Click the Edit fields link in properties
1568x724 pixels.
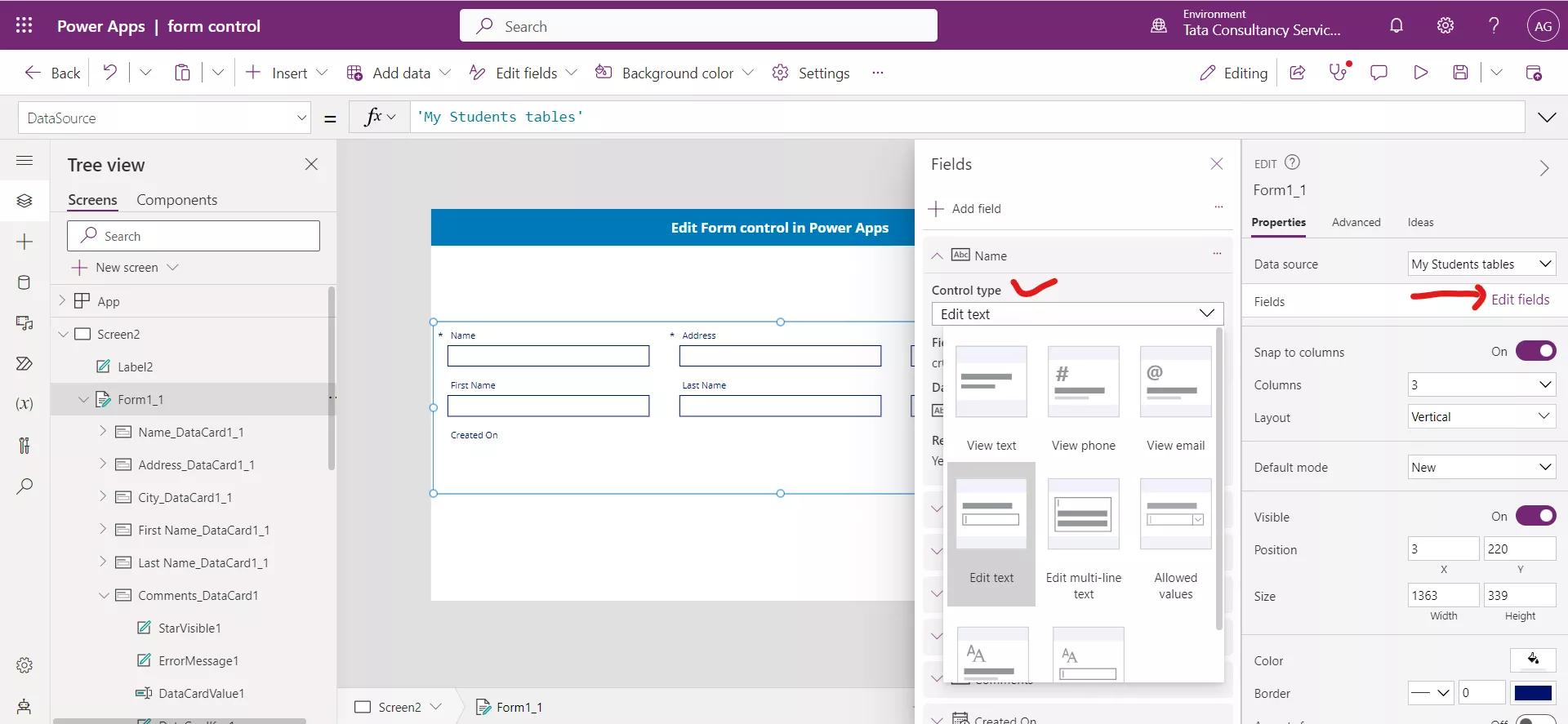(x=1520, y=300)
